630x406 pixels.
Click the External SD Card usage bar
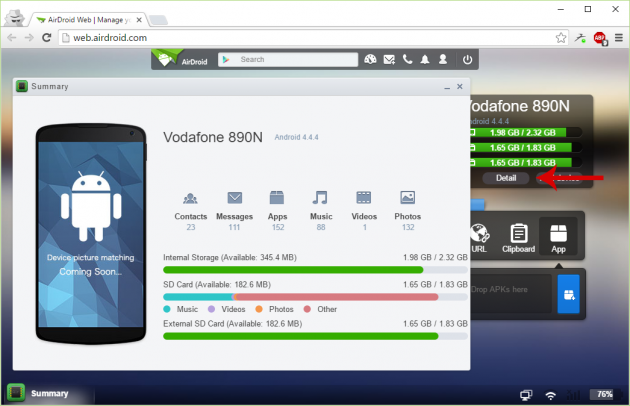coord(315,336)
